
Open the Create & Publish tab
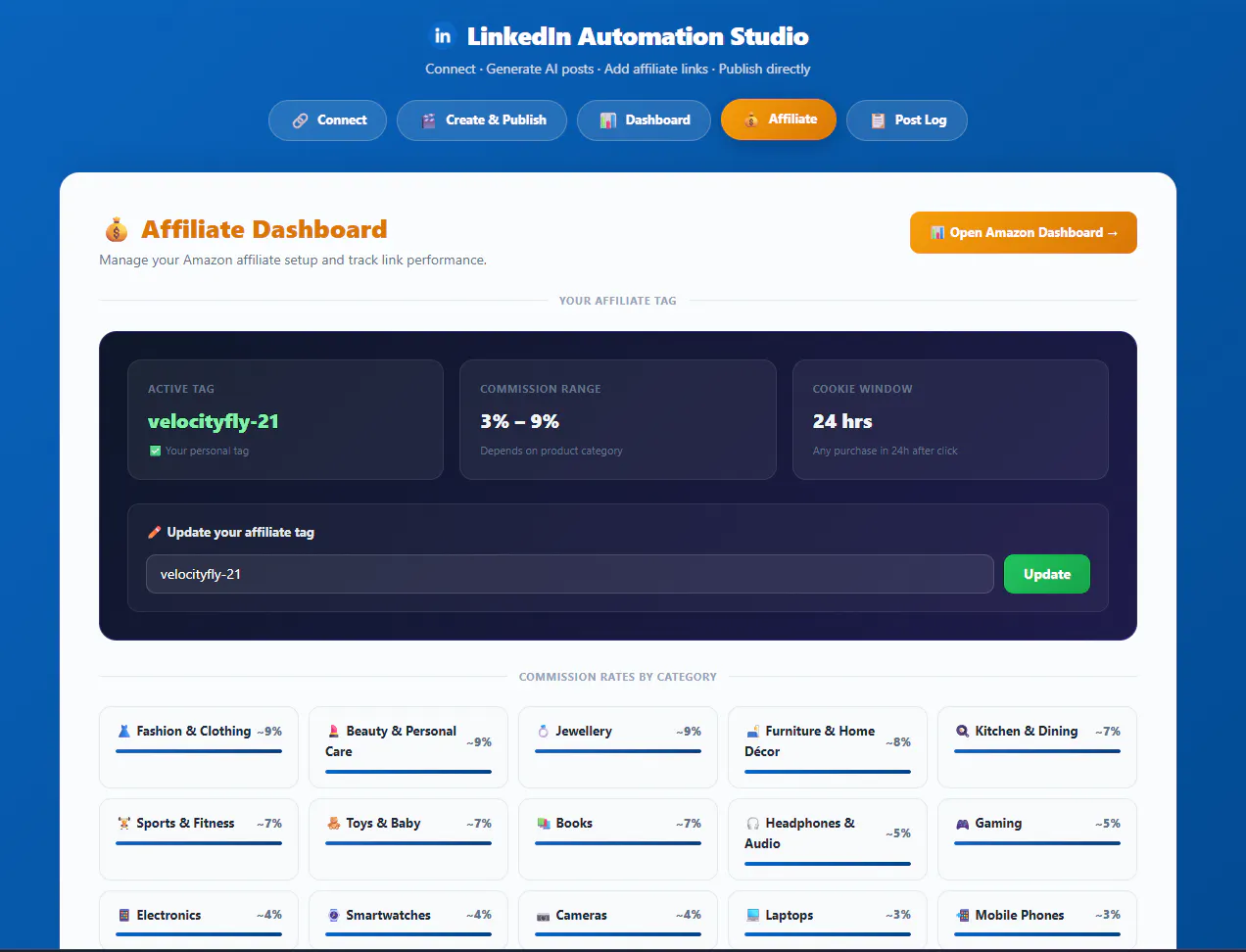[482, 120]
